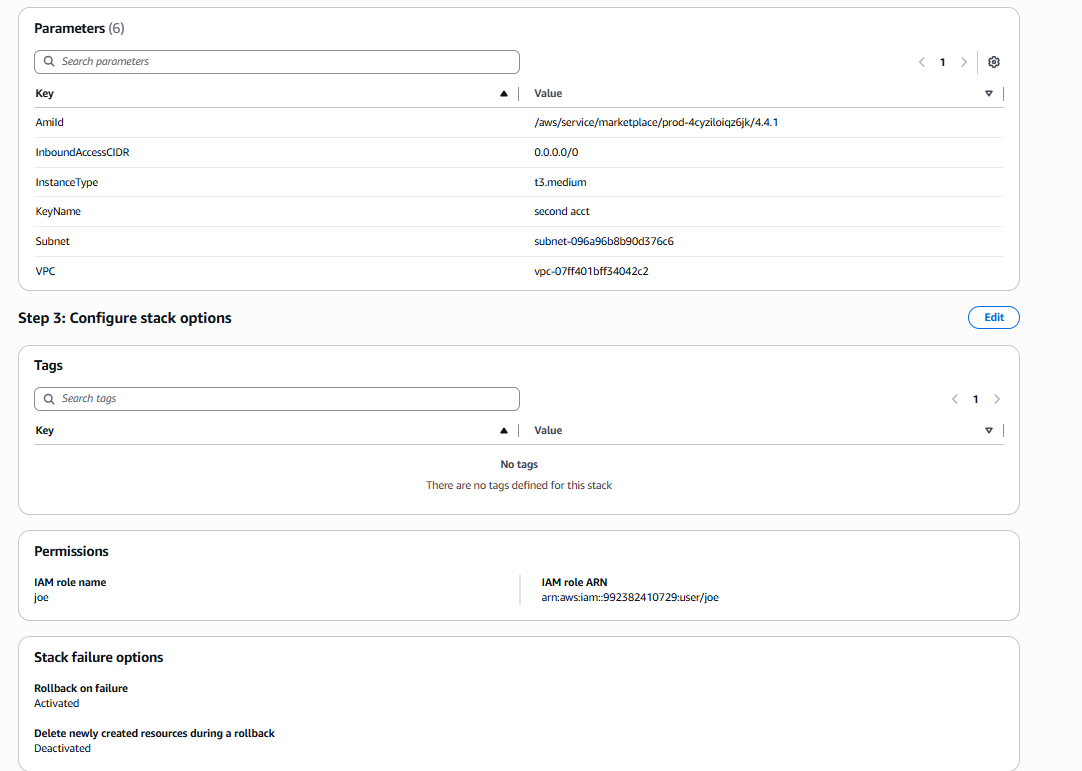Select page 1 in Parameters pagination
The height and width of the screenshot is (771, 1082).
tap(942, 62)
